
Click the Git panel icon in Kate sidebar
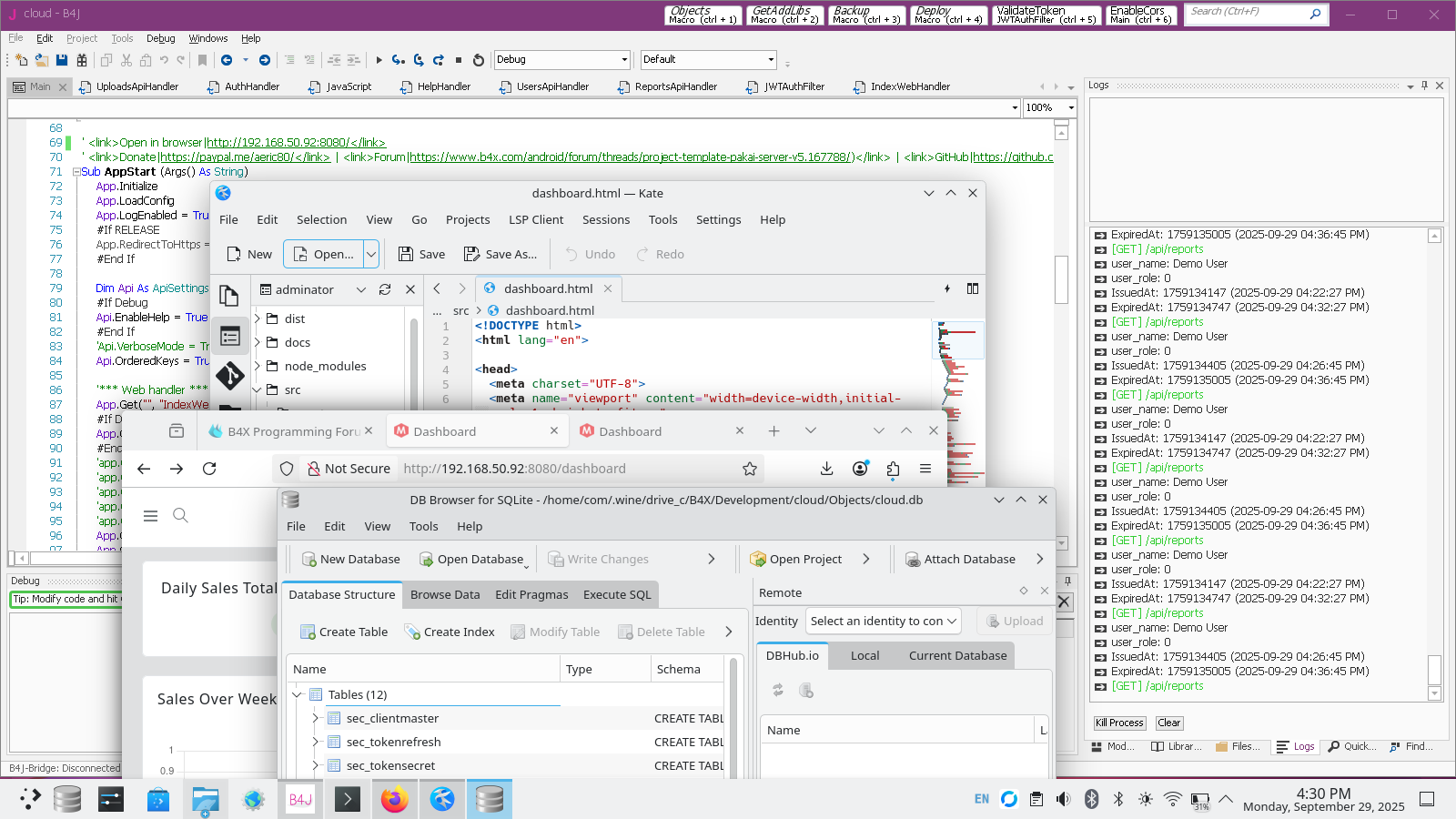point(229,375)
